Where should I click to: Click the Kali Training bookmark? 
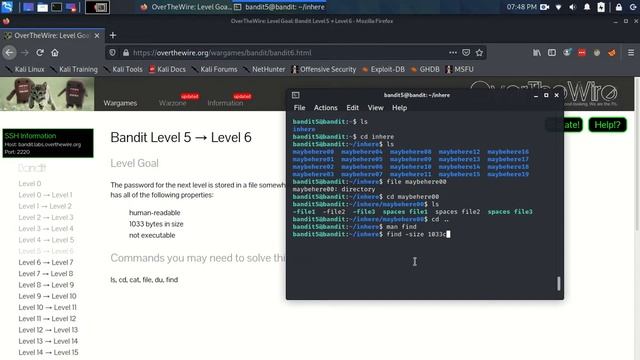(74, 69)
